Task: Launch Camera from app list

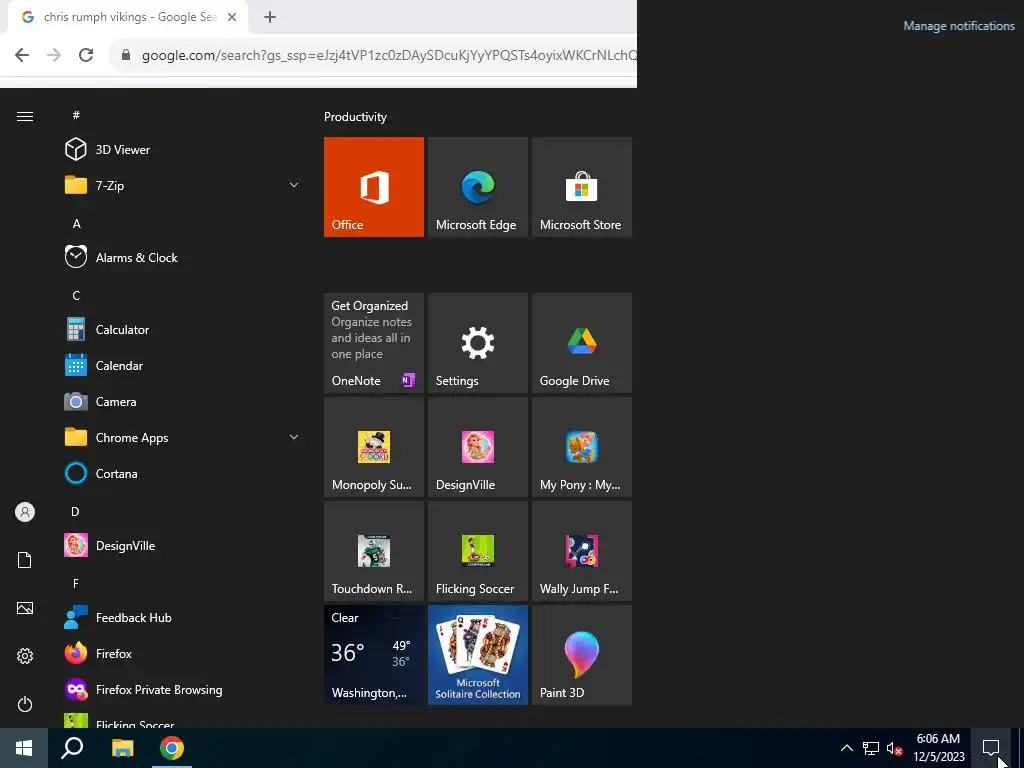Action: [x=183, y=402]
